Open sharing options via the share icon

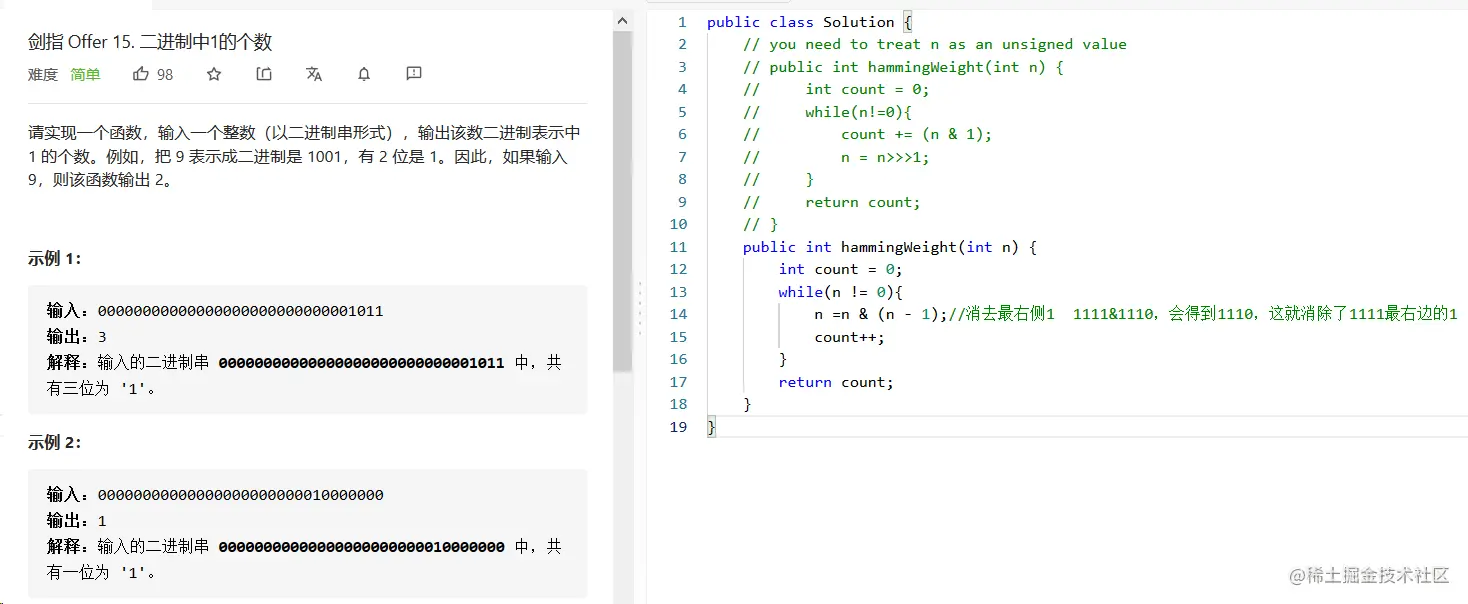(x=263, y=73)
